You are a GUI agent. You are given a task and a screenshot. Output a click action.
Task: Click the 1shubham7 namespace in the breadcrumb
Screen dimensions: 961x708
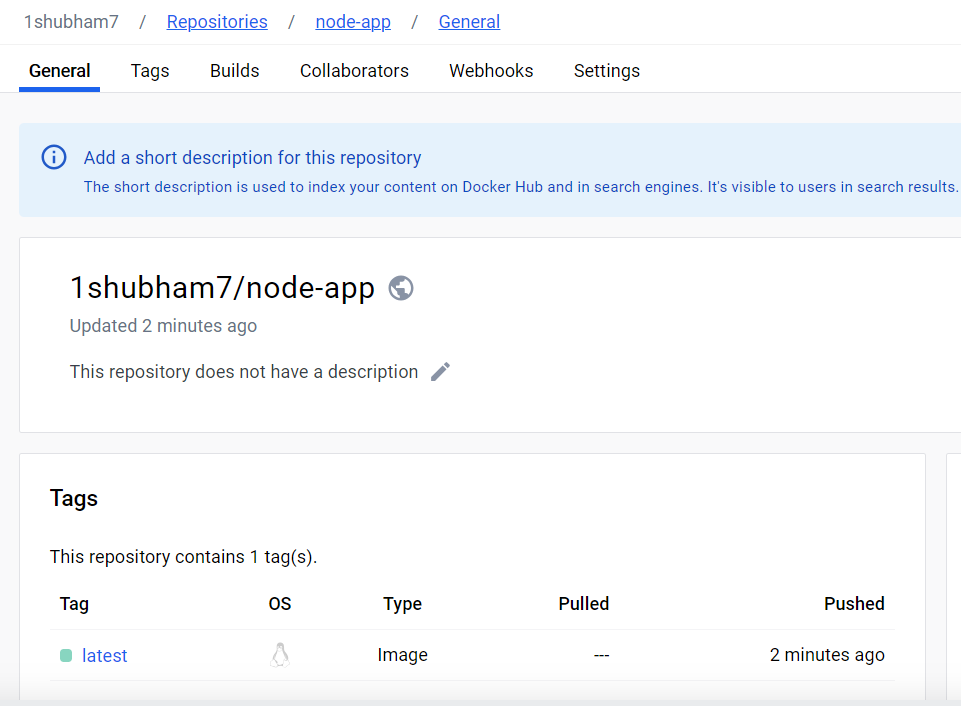(71, 21)
